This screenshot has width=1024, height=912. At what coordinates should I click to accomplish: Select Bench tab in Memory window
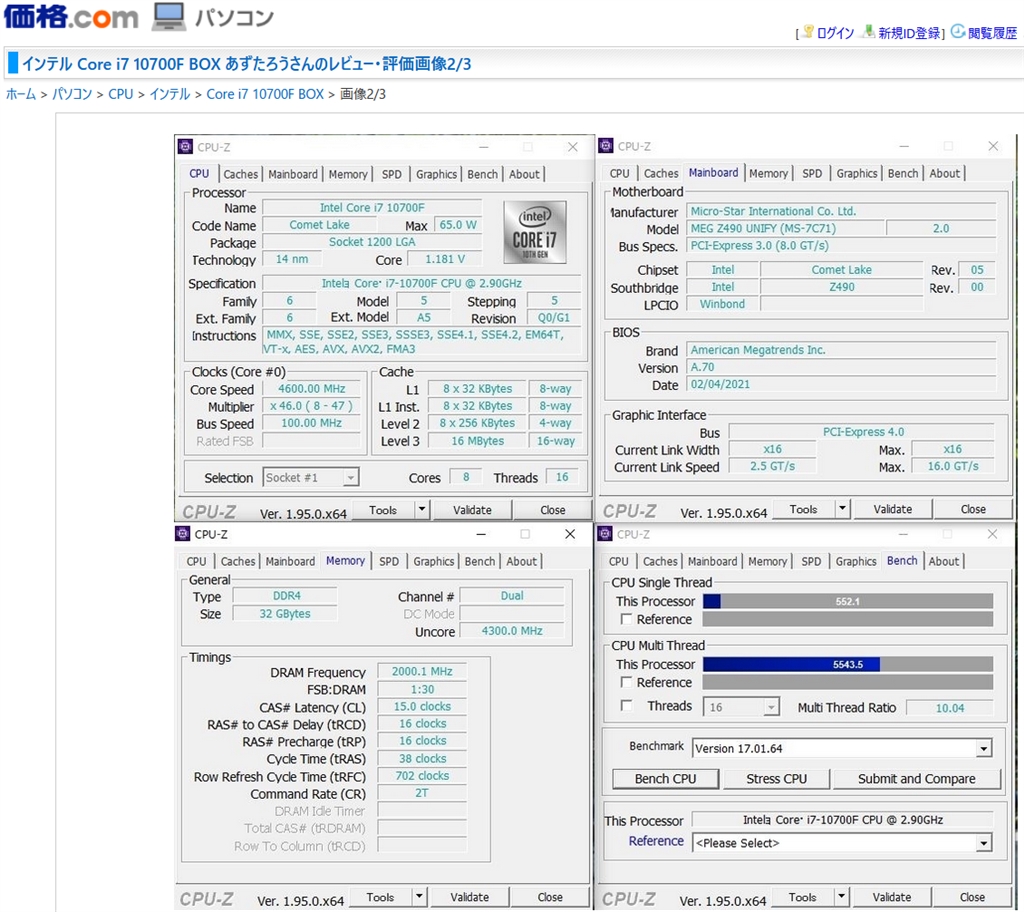point(480,561)
